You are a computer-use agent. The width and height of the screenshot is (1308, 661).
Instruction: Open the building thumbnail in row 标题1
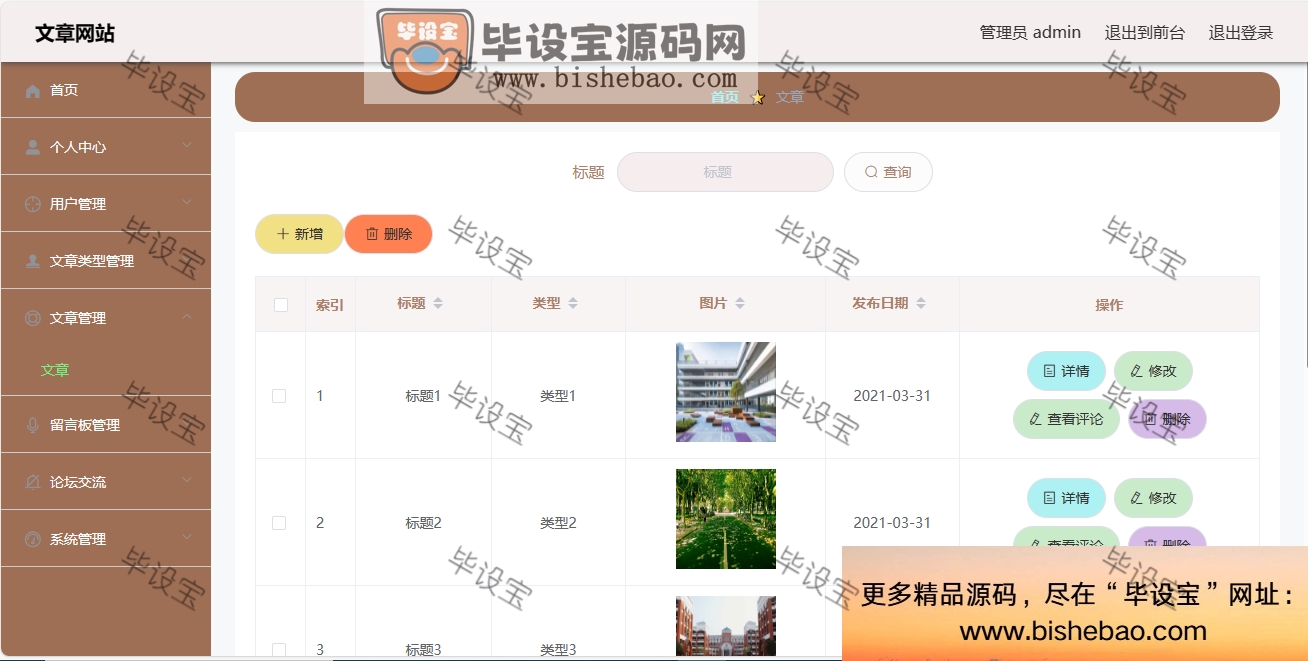click(x=726, y=392)
